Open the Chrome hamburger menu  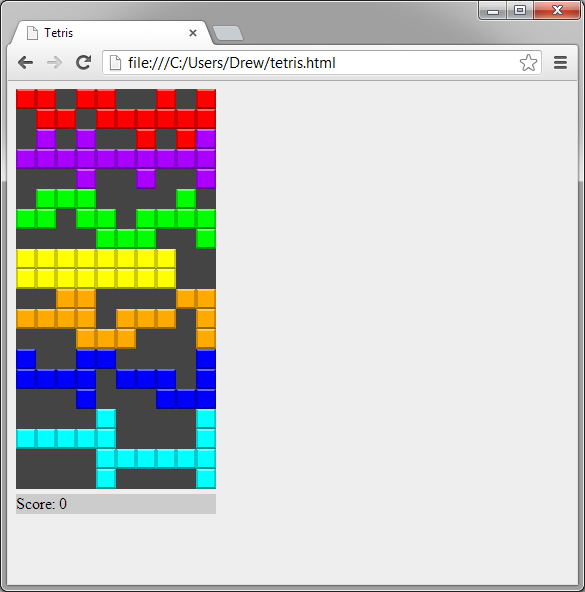[x=560, y=63]
